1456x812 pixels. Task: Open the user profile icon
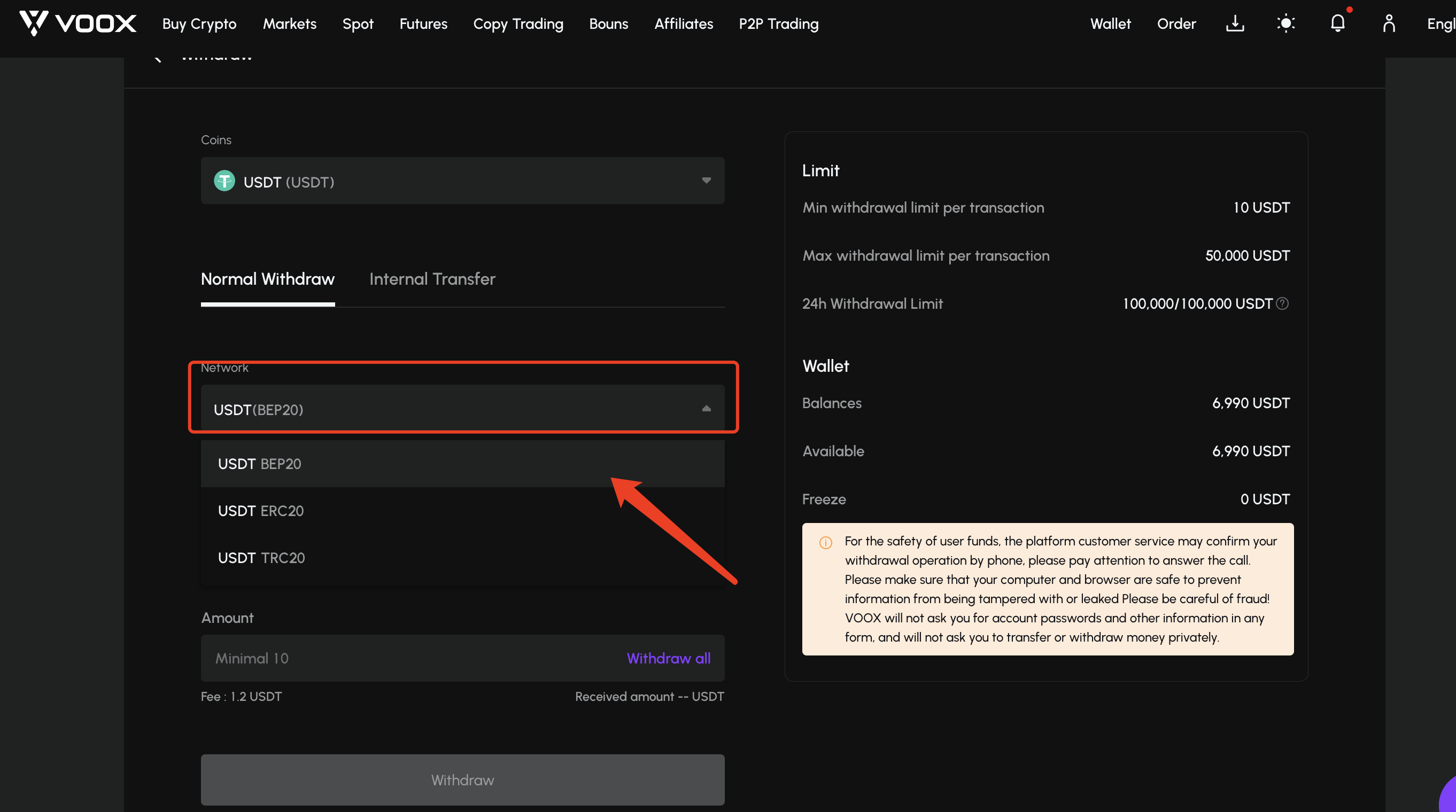pyautogui.click(x=1389, y=24)
